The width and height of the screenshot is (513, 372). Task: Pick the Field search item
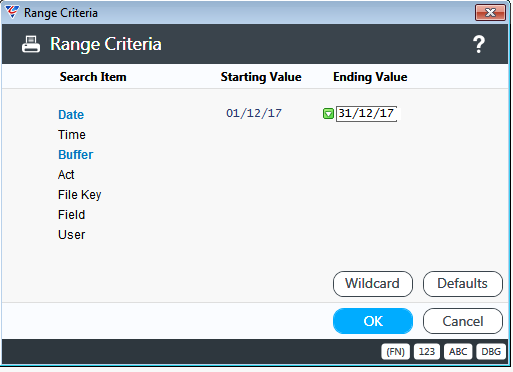point(72,215)
